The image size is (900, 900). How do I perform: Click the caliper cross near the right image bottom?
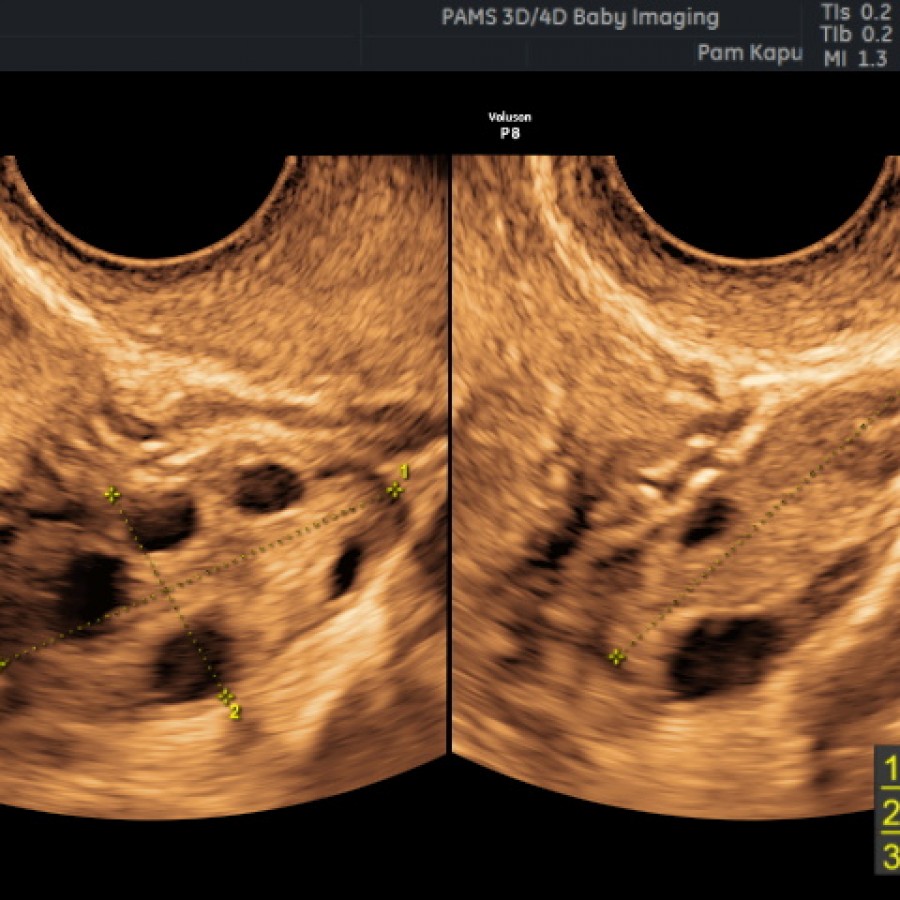(x=615, y=658)
